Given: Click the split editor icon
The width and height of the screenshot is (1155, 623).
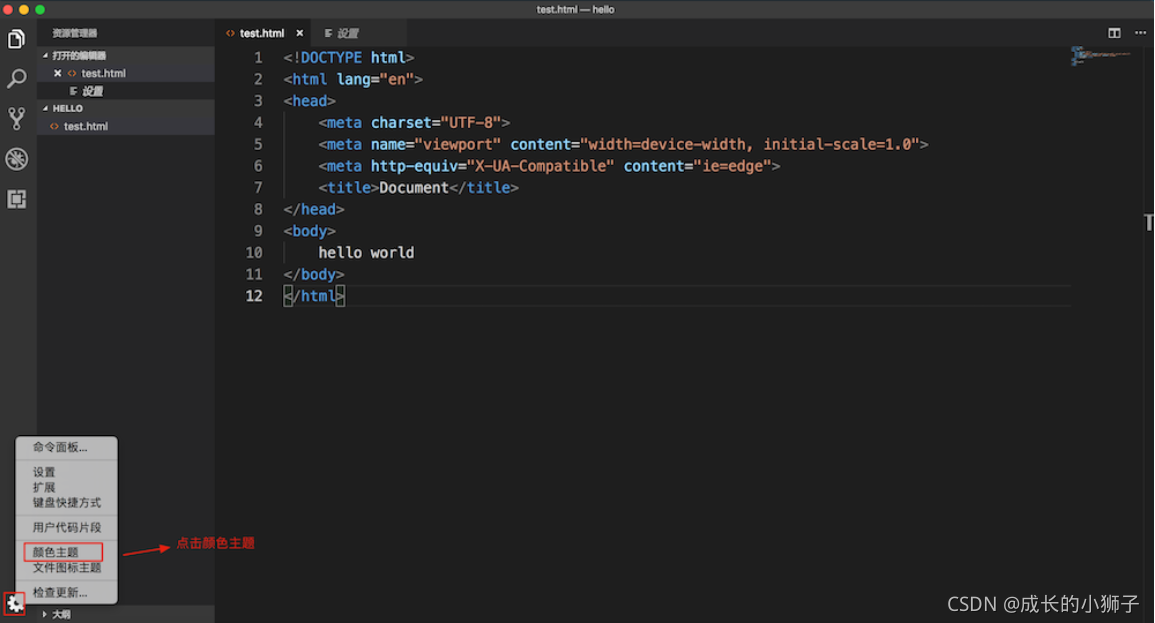Looking at the screenshot, I should tap(1114, 33).
